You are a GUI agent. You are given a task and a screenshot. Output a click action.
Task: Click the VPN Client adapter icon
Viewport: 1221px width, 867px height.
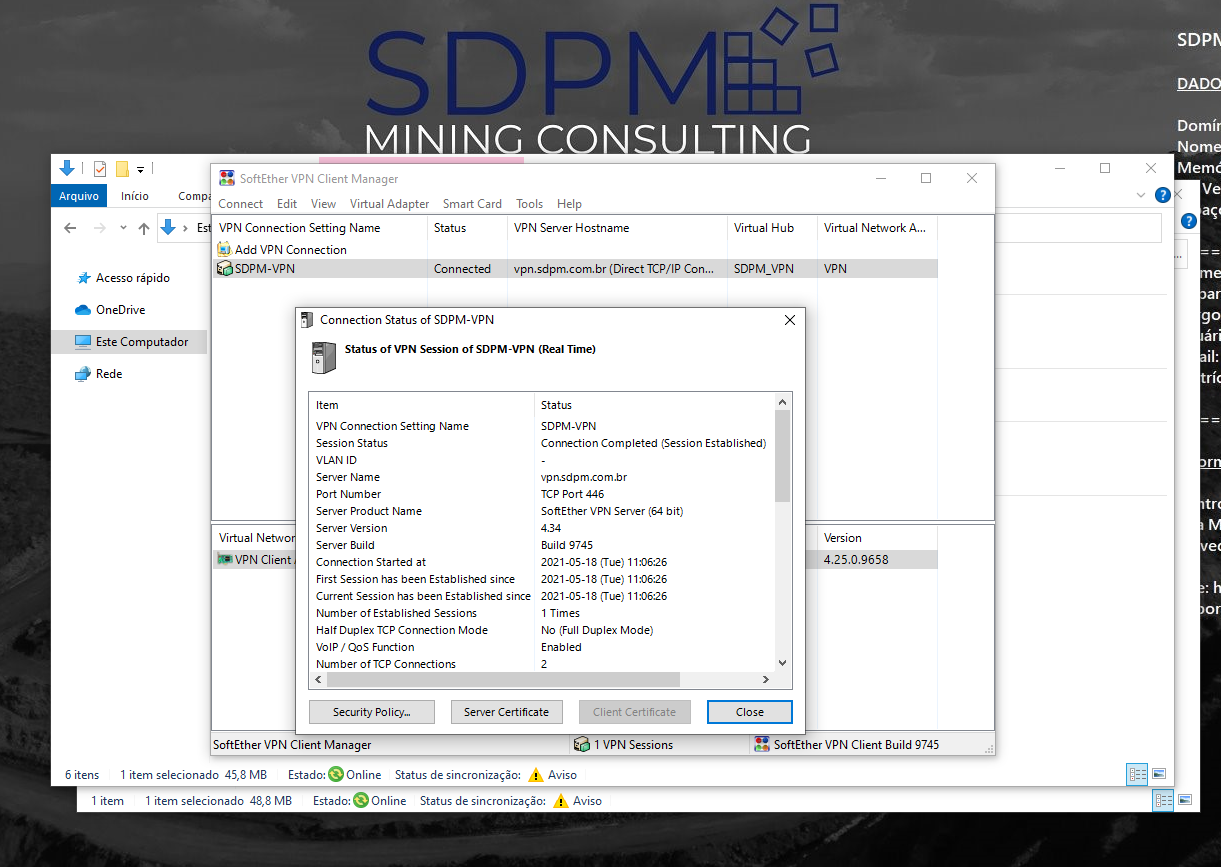226,560
